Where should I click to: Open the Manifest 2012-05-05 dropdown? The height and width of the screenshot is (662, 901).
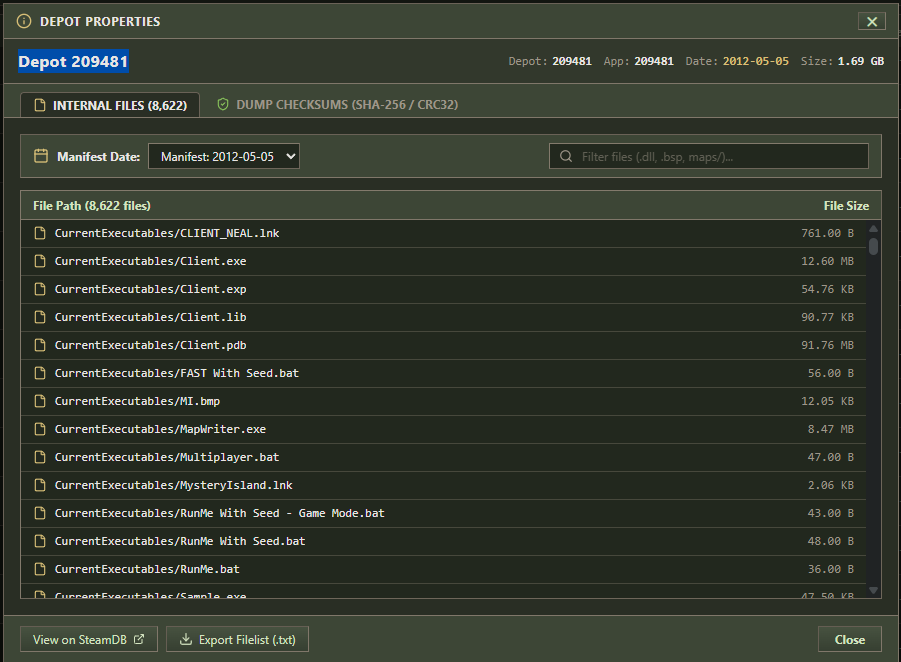click(x=224, y=156)
